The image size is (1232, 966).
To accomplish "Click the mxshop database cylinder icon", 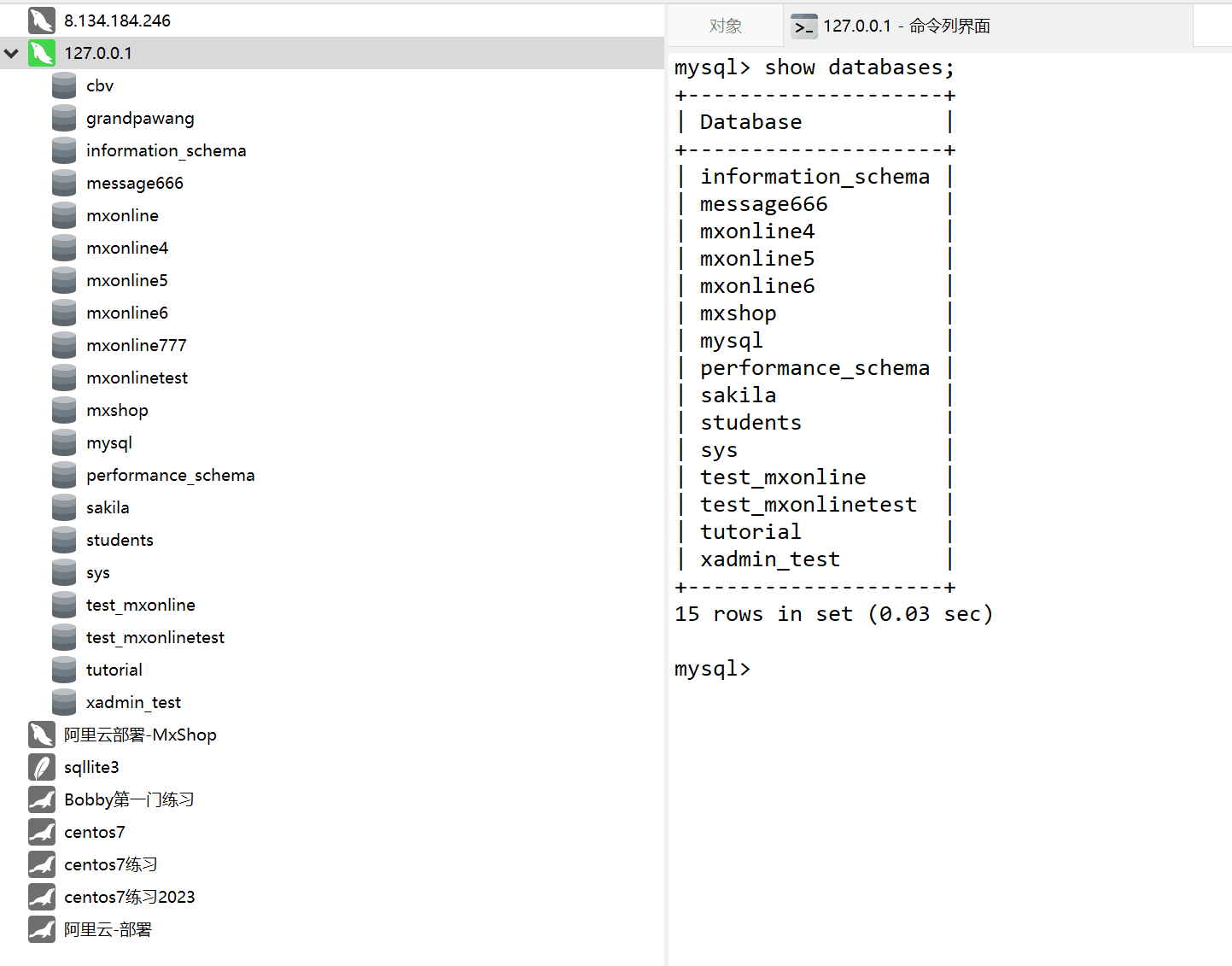I will pos(64,410).
